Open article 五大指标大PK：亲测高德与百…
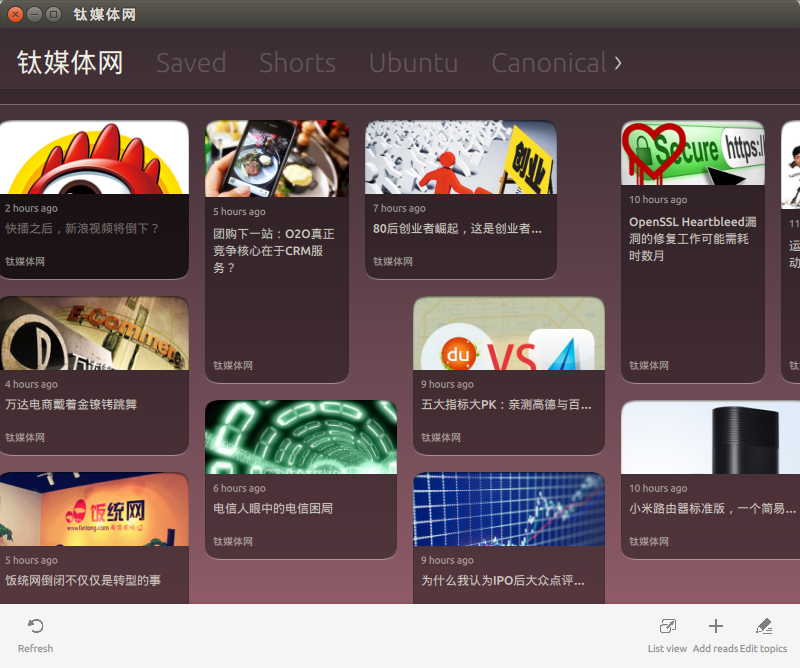The image size is (800, 668). (506, 405)
